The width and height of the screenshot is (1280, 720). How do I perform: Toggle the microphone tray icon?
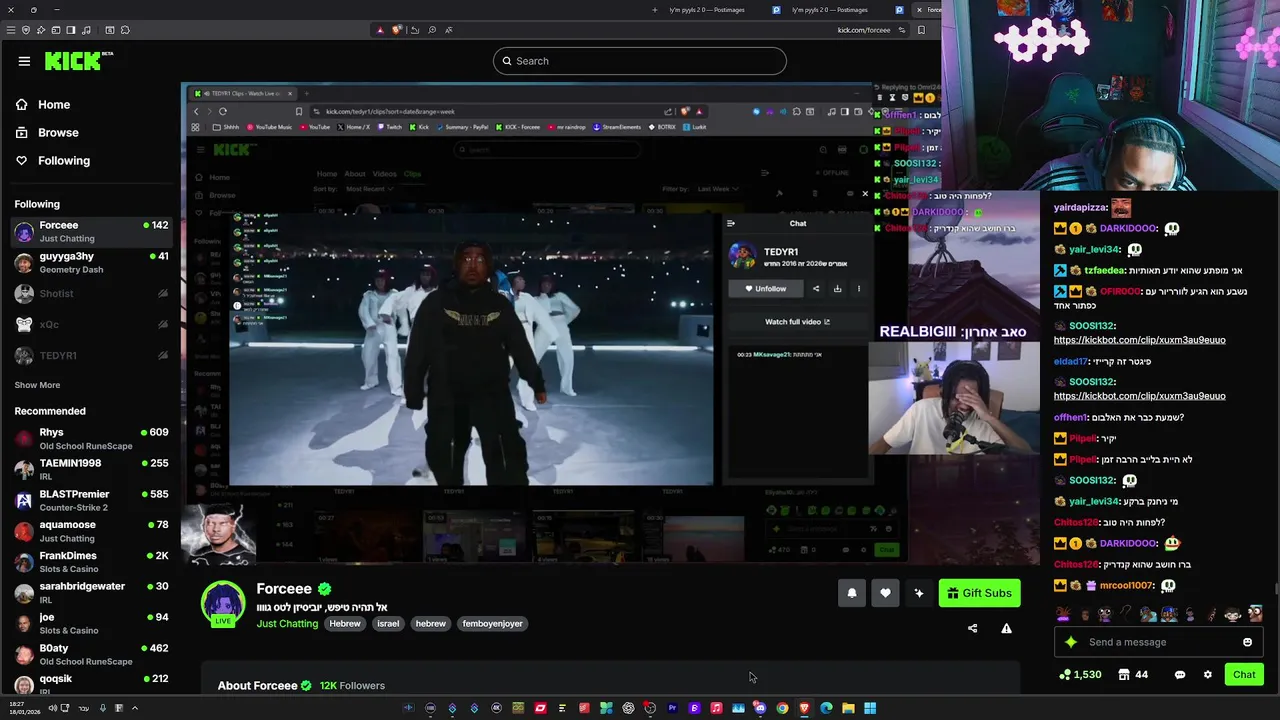pos(102,708)
